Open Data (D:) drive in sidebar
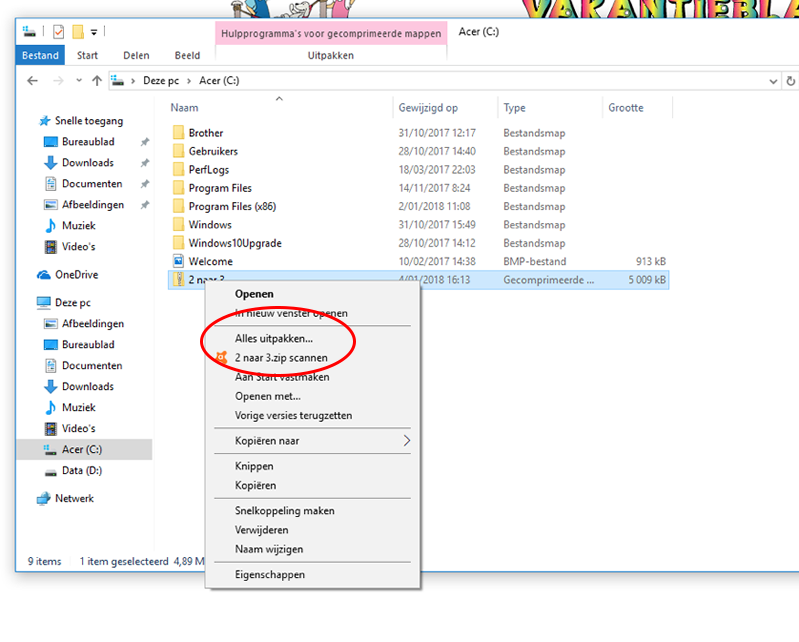The height and width of the screenshot is (642, 799). pos(81,470)
